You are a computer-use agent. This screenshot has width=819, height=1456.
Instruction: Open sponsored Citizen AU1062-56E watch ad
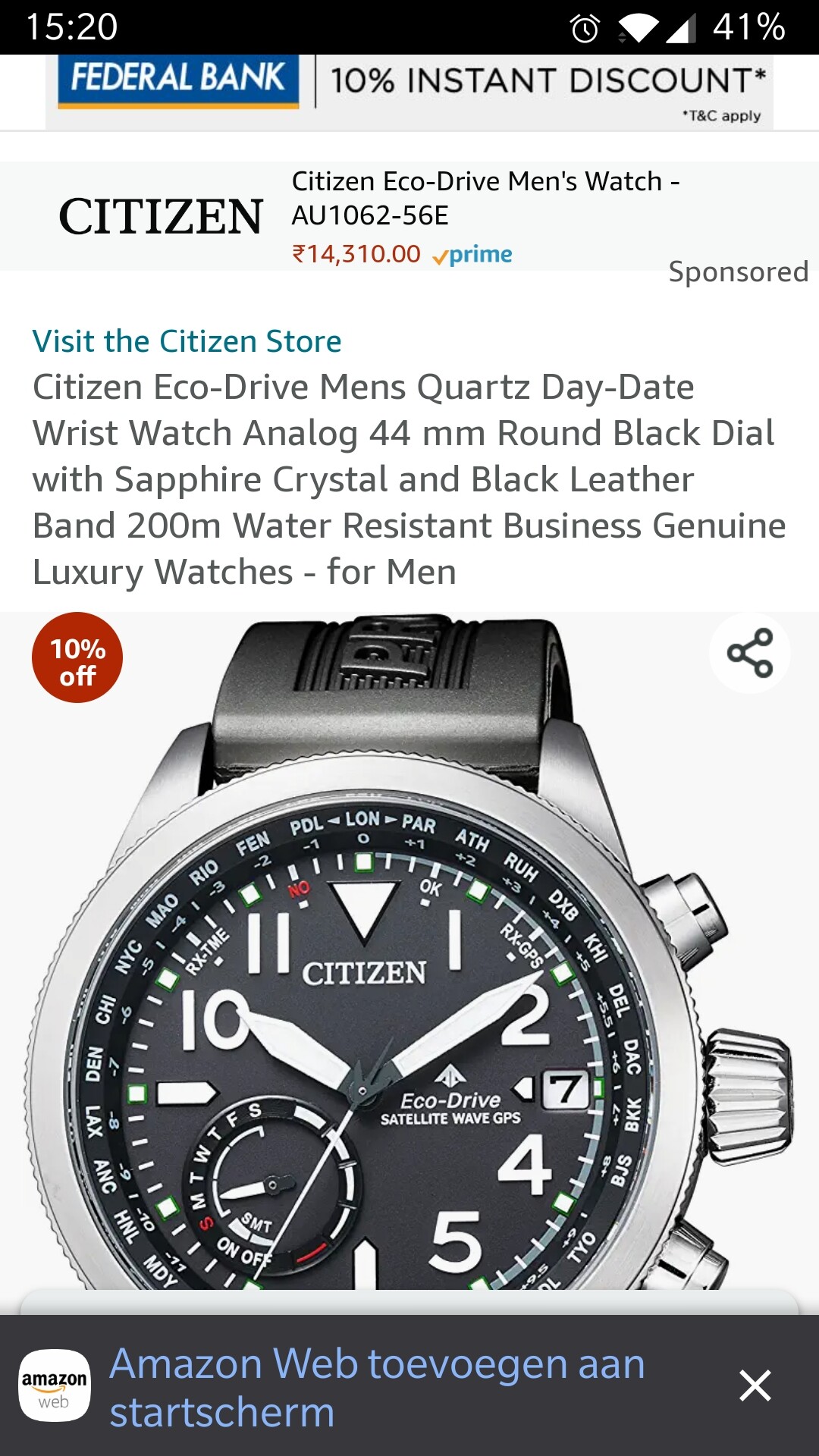pyautogui.click(x=409, y=216)
